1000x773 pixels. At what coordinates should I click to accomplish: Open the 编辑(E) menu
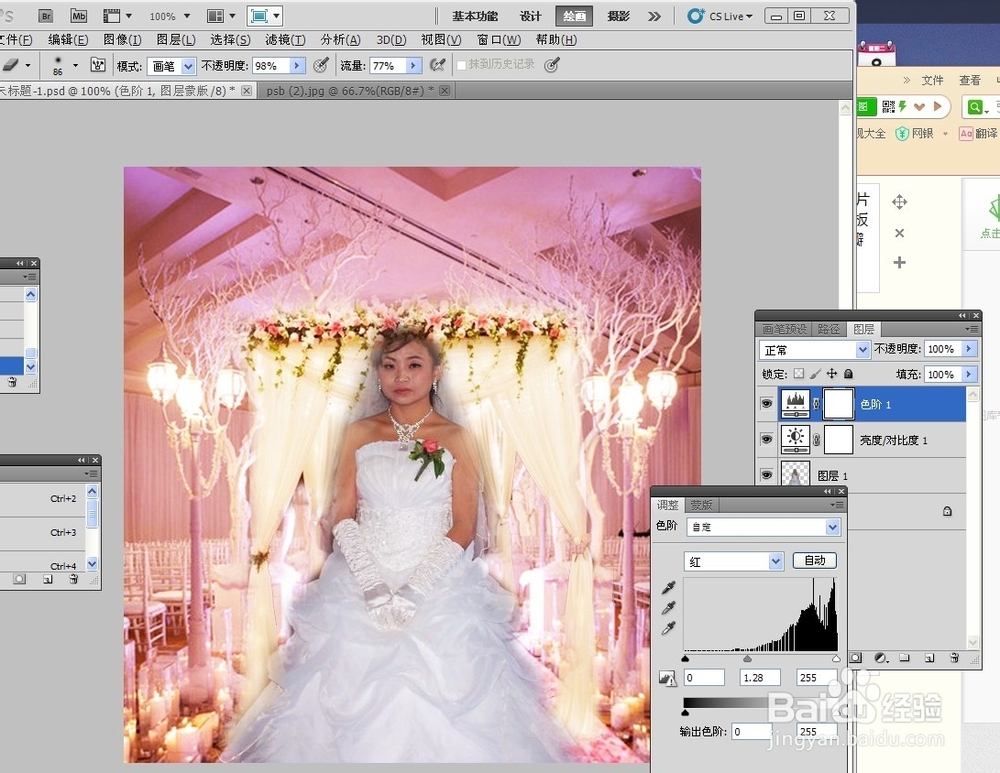pos(68,40)
